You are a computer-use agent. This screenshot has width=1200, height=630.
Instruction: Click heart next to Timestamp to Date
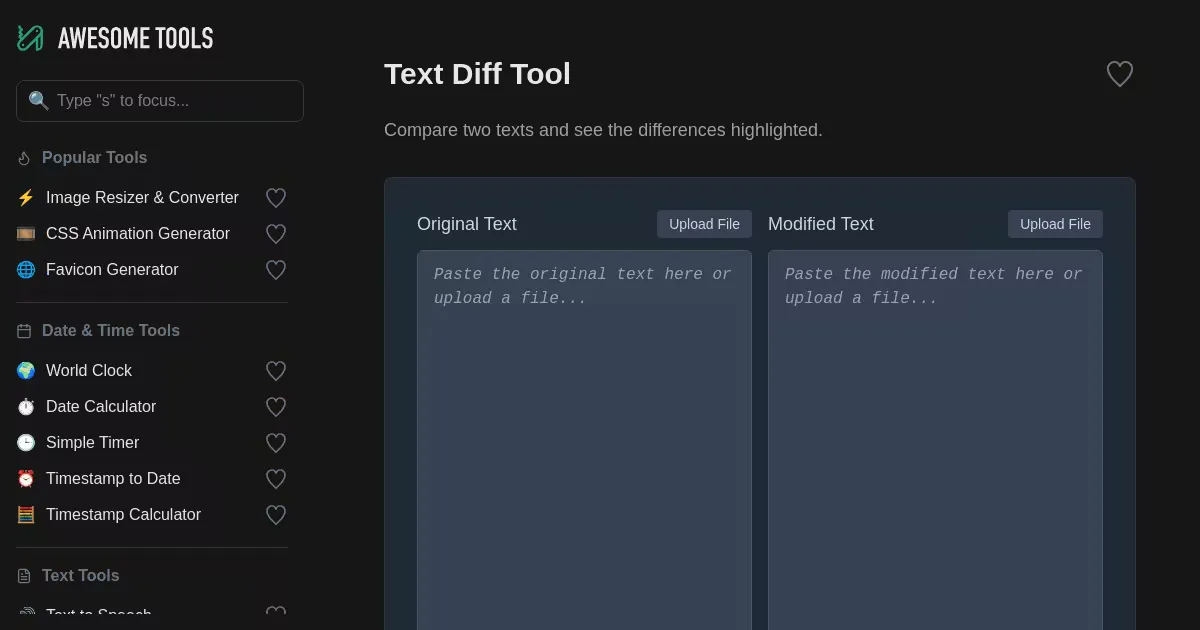276,479
